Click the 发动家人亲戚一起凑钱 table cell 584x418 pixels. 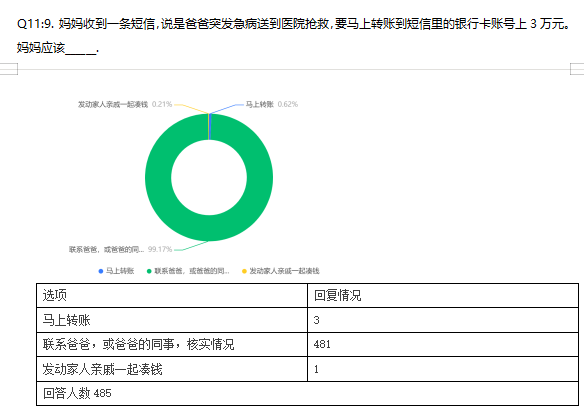[172, 369]
